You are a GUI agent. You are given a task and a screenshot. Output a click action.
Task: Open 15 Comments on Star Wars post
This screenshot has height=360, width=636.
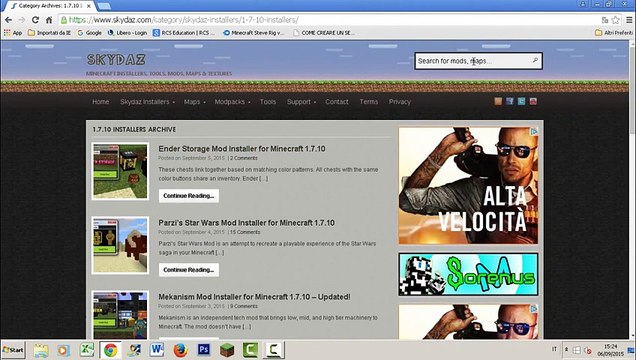click(245, 232)
